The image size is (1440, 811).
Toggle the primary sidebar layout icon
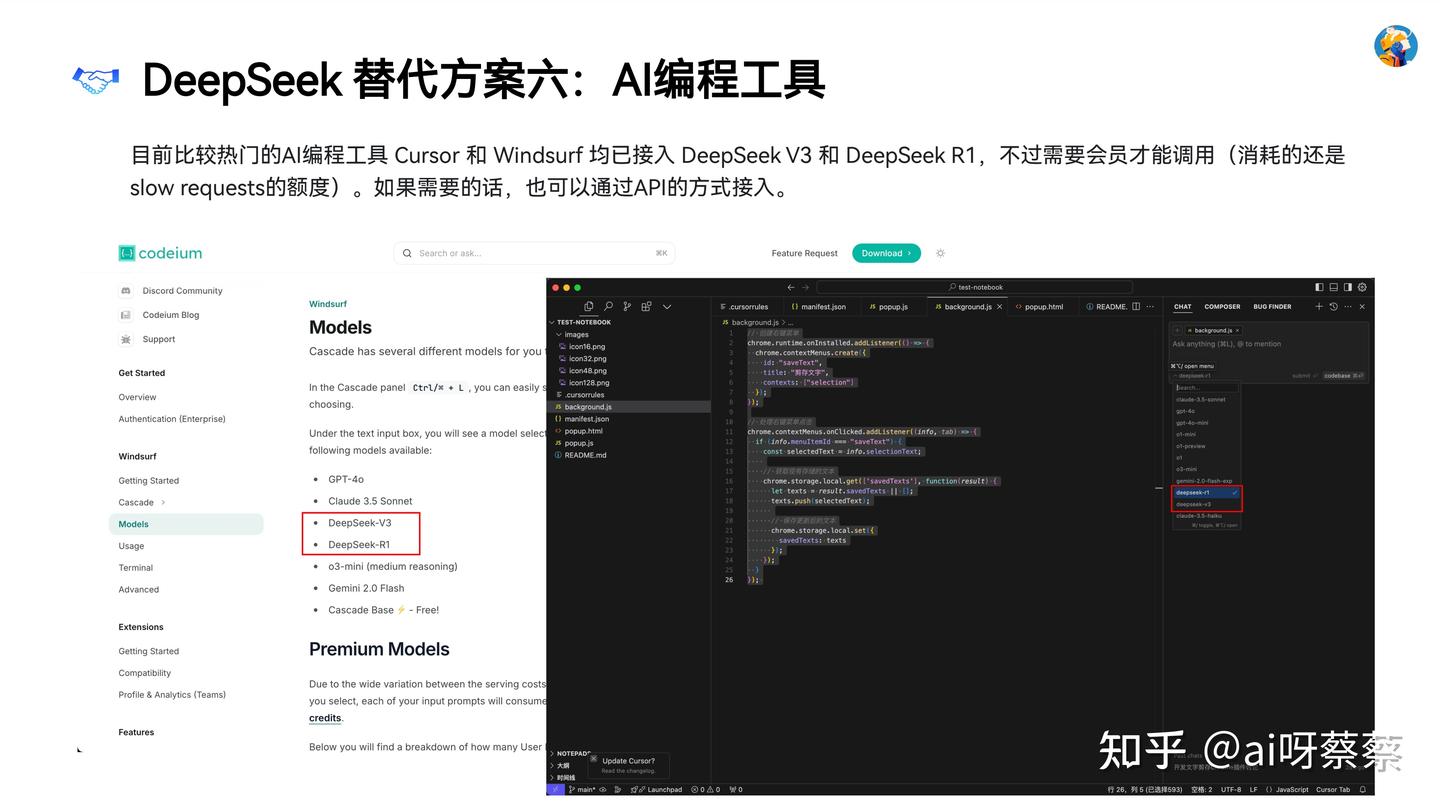pyautogui.click(x=1319, y=287)
